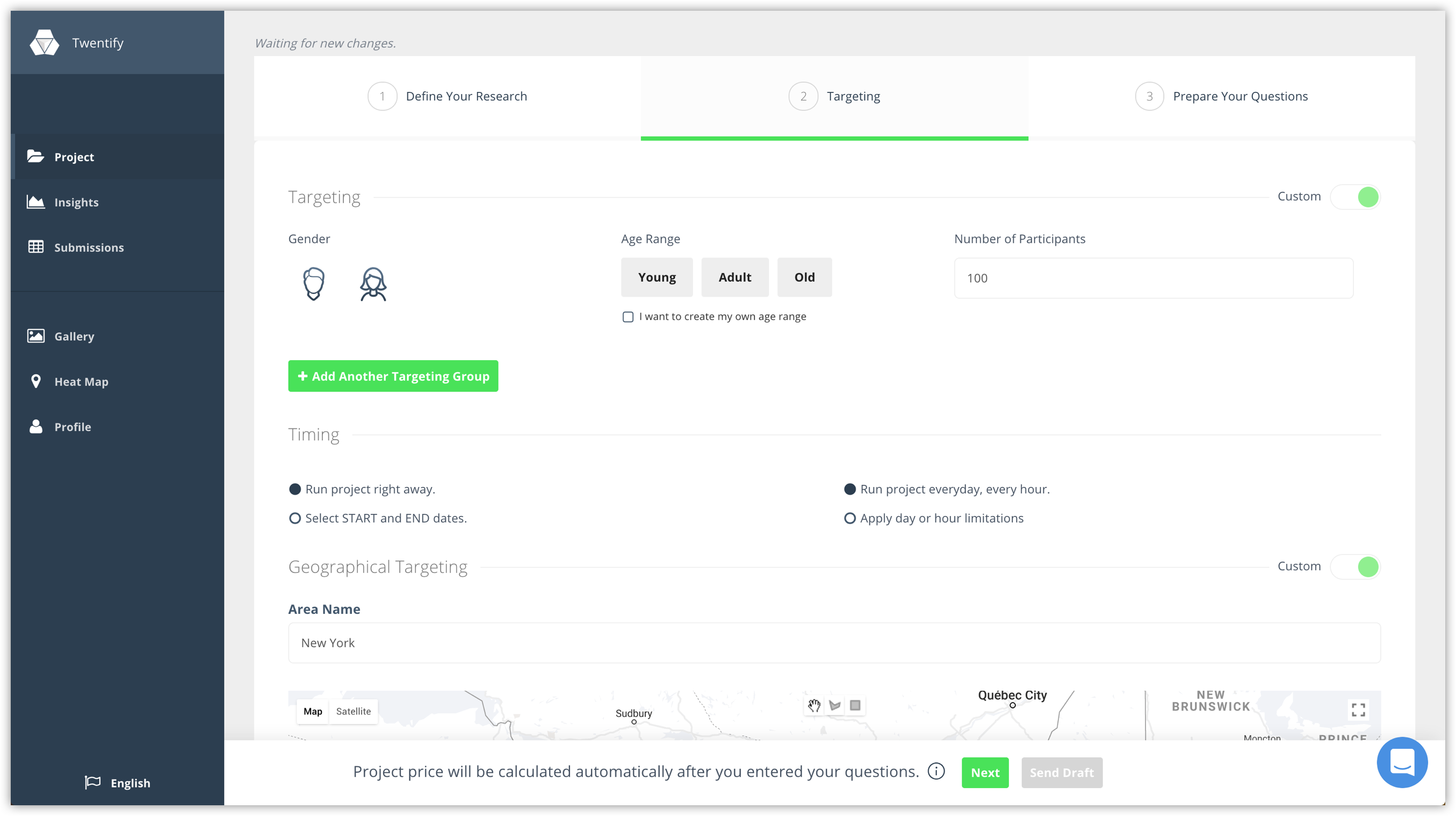This screenshot has height=816, width=1456.
Task: Change language via English link
Action: [x=131, y=783]
